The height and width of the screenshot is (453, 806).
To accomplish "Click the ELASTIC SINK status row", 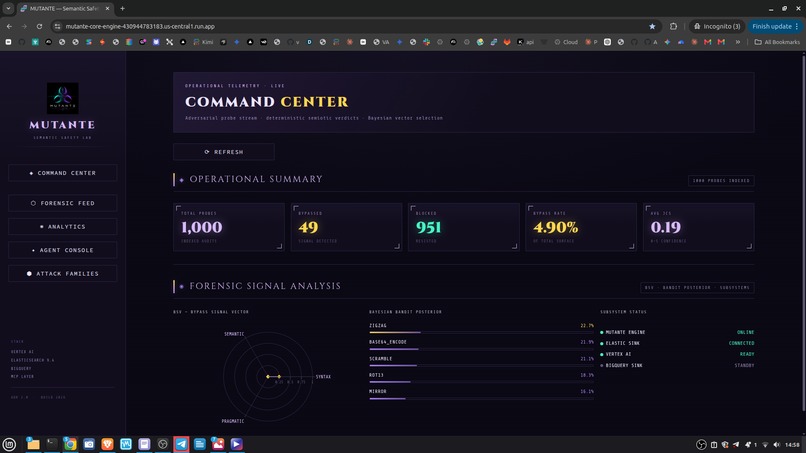I will point(677,343).
